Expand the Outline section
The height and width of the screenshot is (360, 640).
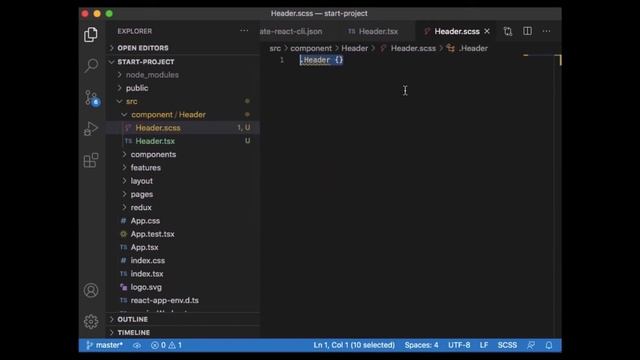[x=182, y=319]
